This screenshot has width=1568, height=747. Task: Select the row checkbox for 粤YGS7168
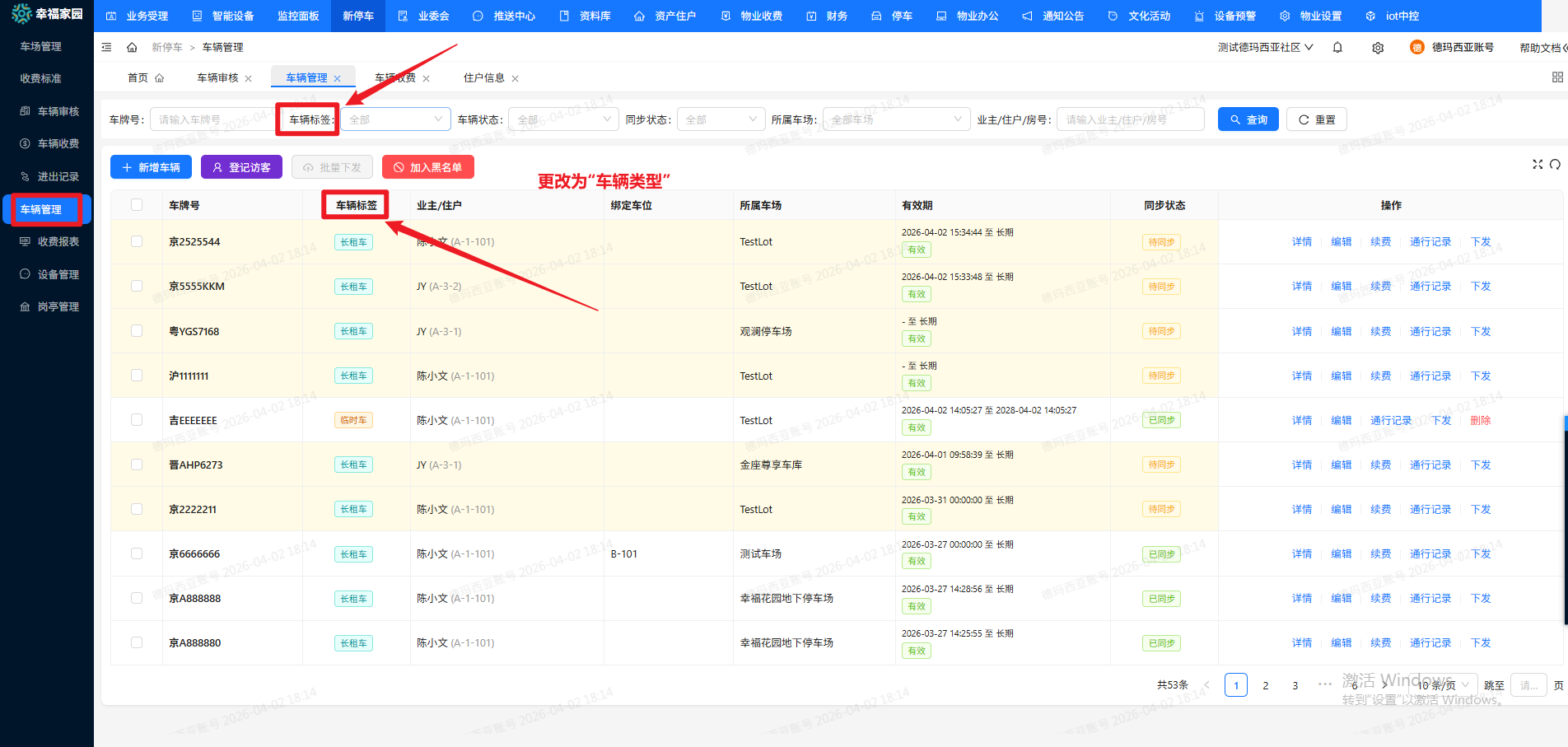(x=137, y=331)
